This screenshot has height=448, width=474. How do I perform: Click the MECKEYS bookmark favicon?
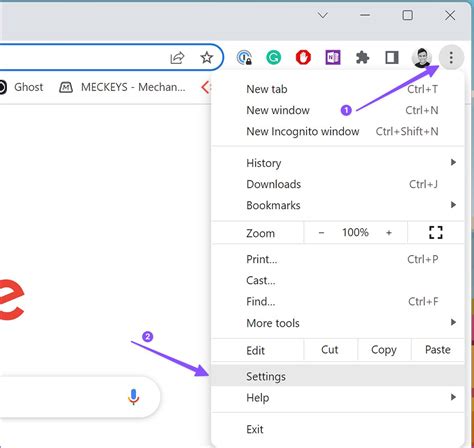point(66,87)
